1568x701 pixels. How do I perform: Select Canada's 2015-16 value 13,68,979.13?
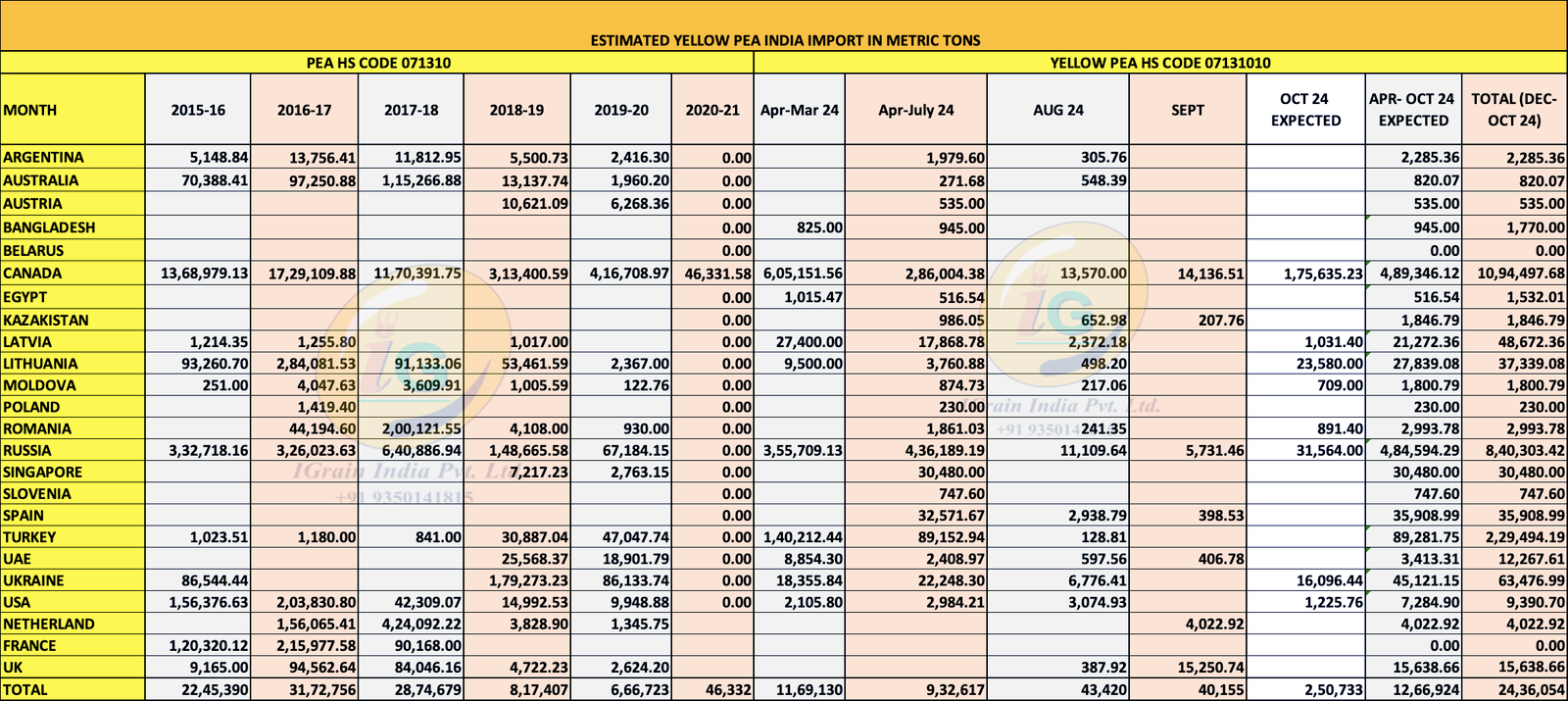click(x=200, y=274)
